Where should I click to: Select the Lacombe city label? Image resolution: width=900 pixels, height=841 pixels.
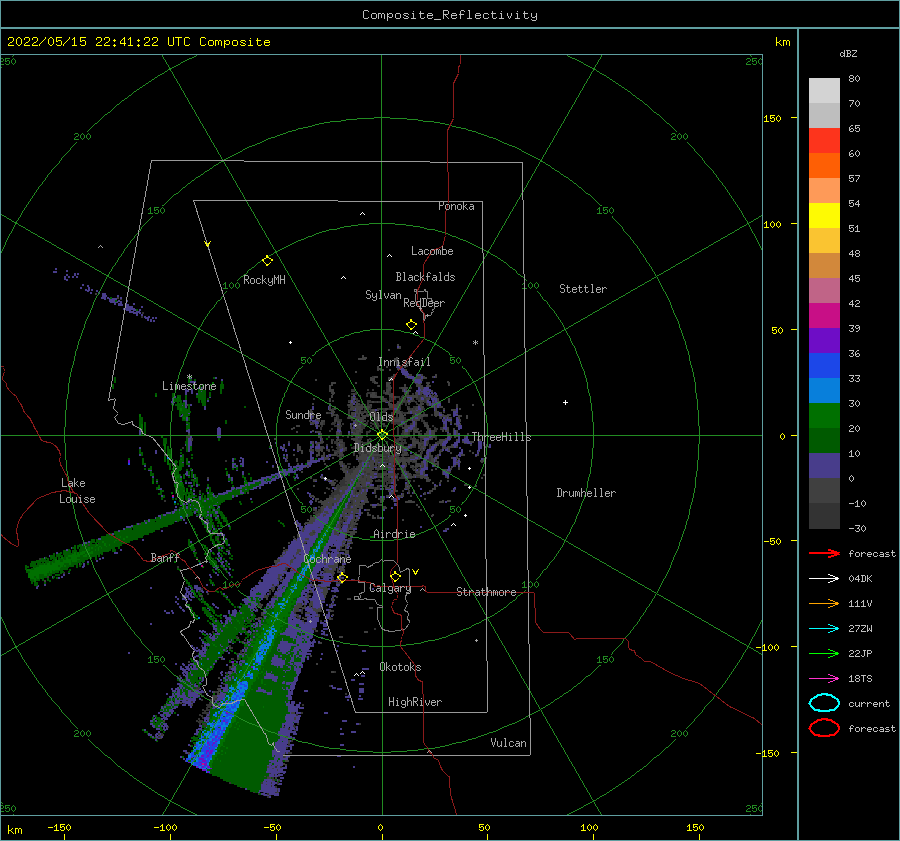point(432,251)
